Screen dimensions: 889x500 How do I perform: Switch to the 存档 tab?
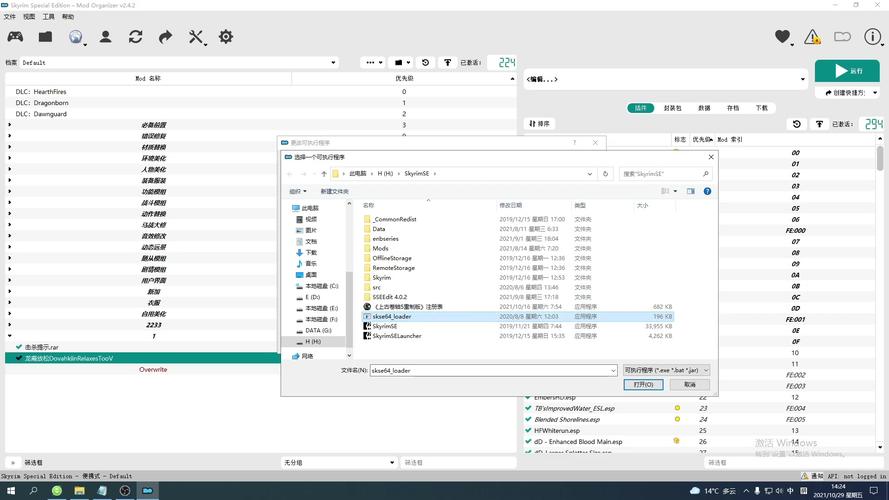pos(733,108)
